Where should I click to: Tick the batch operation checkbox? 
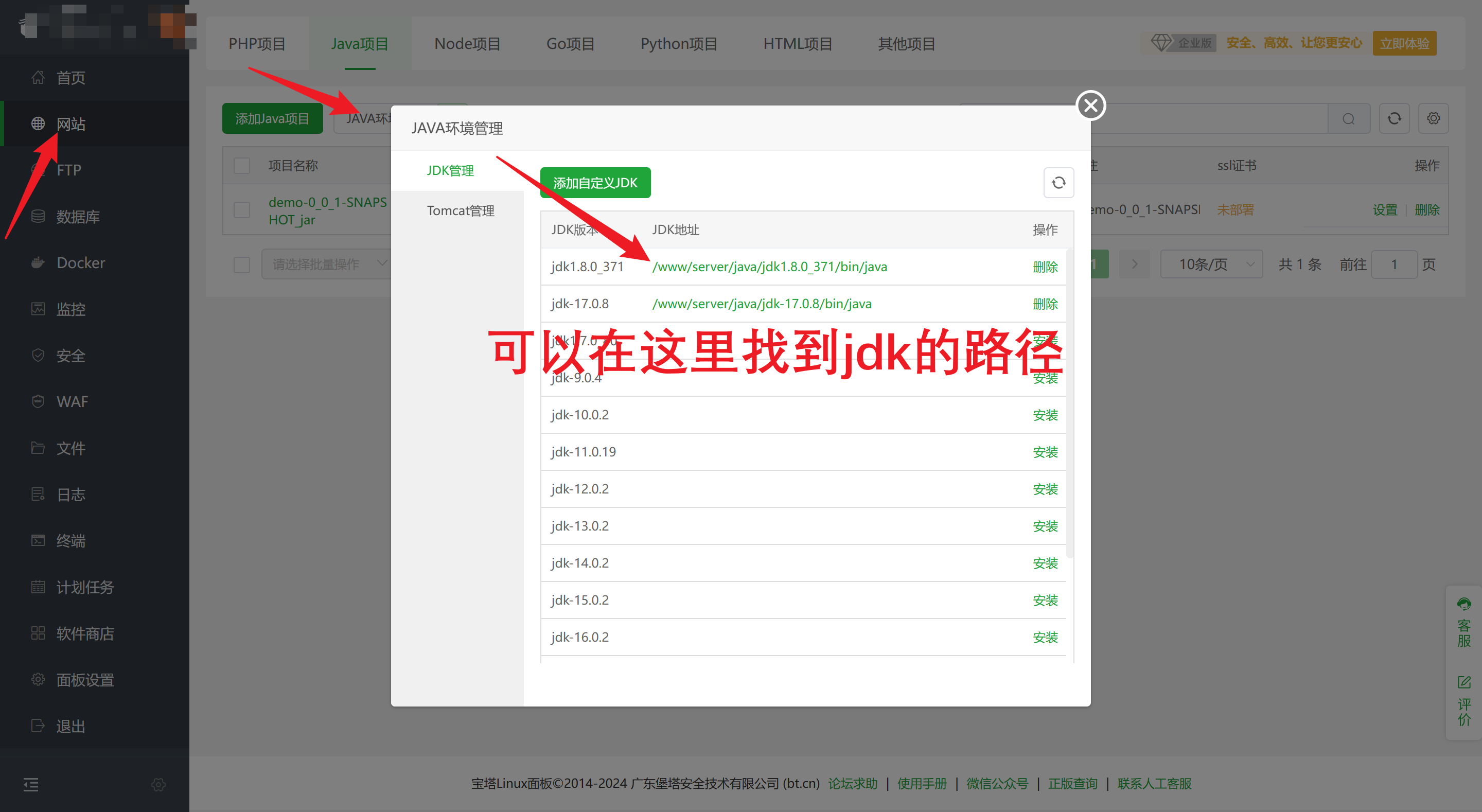pos(242,264)
